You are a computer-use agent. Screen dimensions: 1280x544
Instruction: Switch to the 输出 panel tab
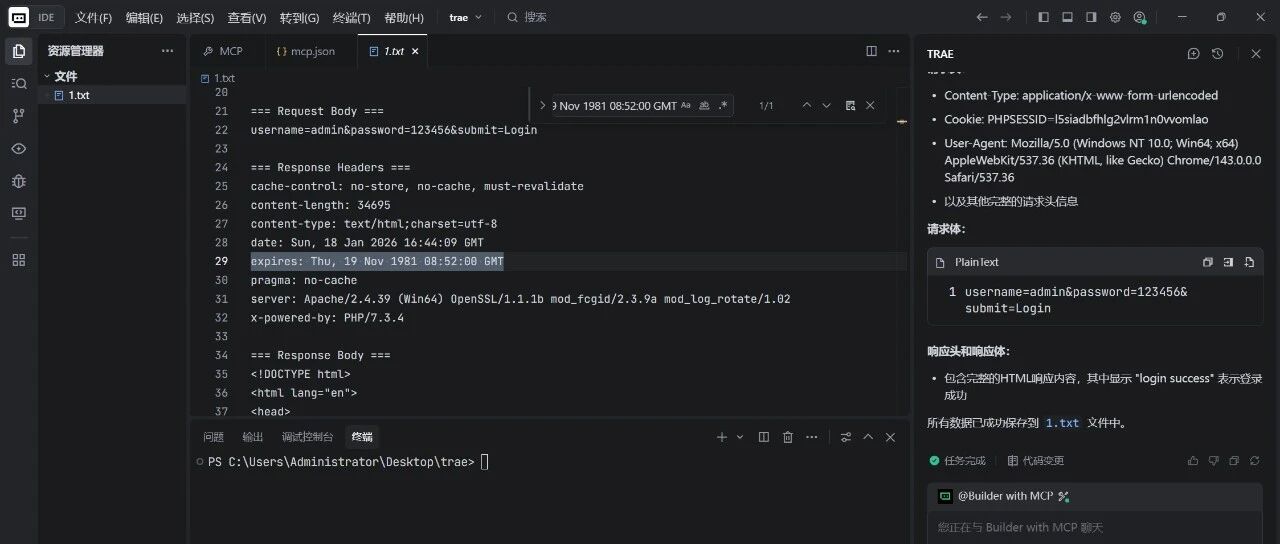point(253,437)
